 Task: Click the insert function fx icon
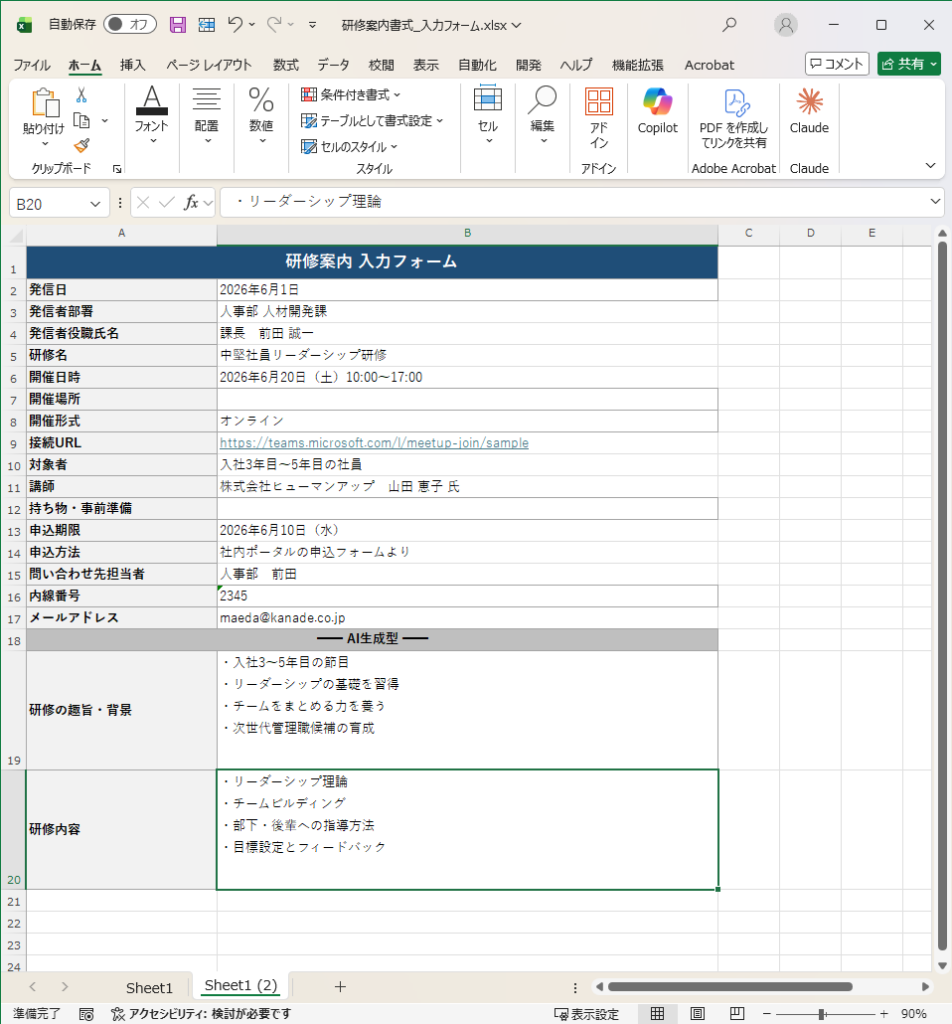click(x=191, y=203)
